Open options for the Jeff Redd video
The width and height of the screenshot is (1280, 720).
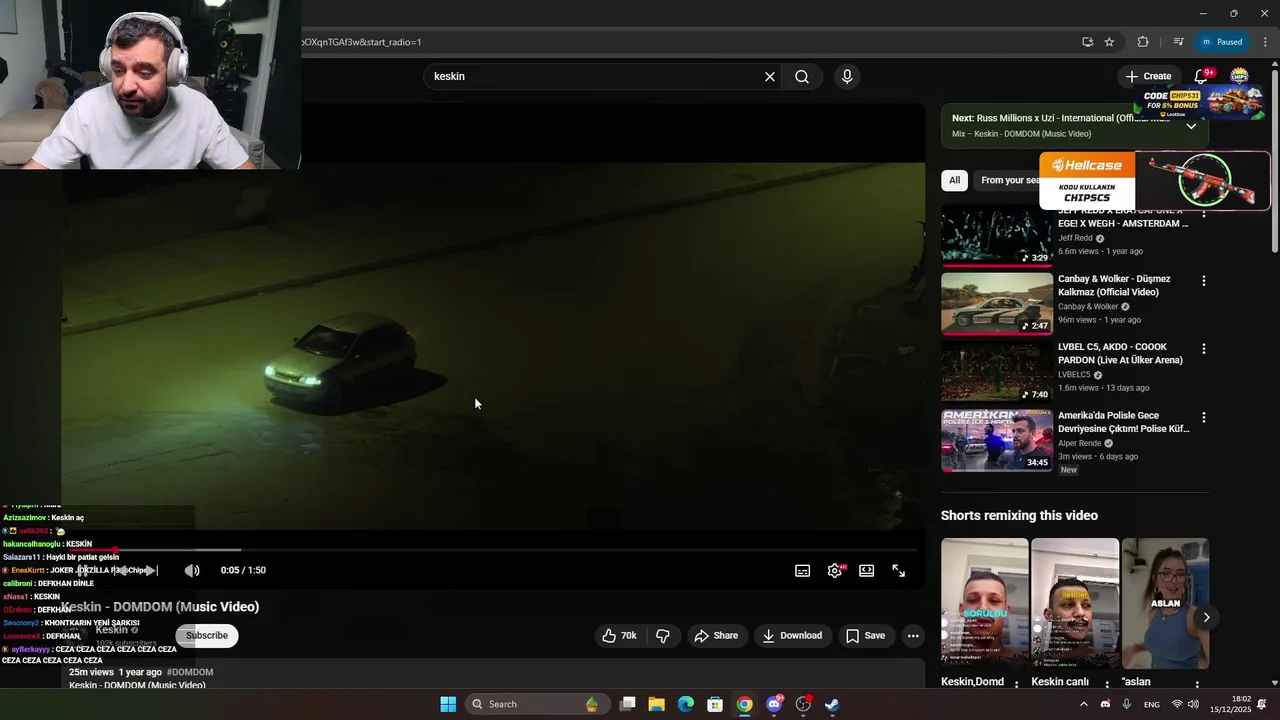pos(1203,213)
